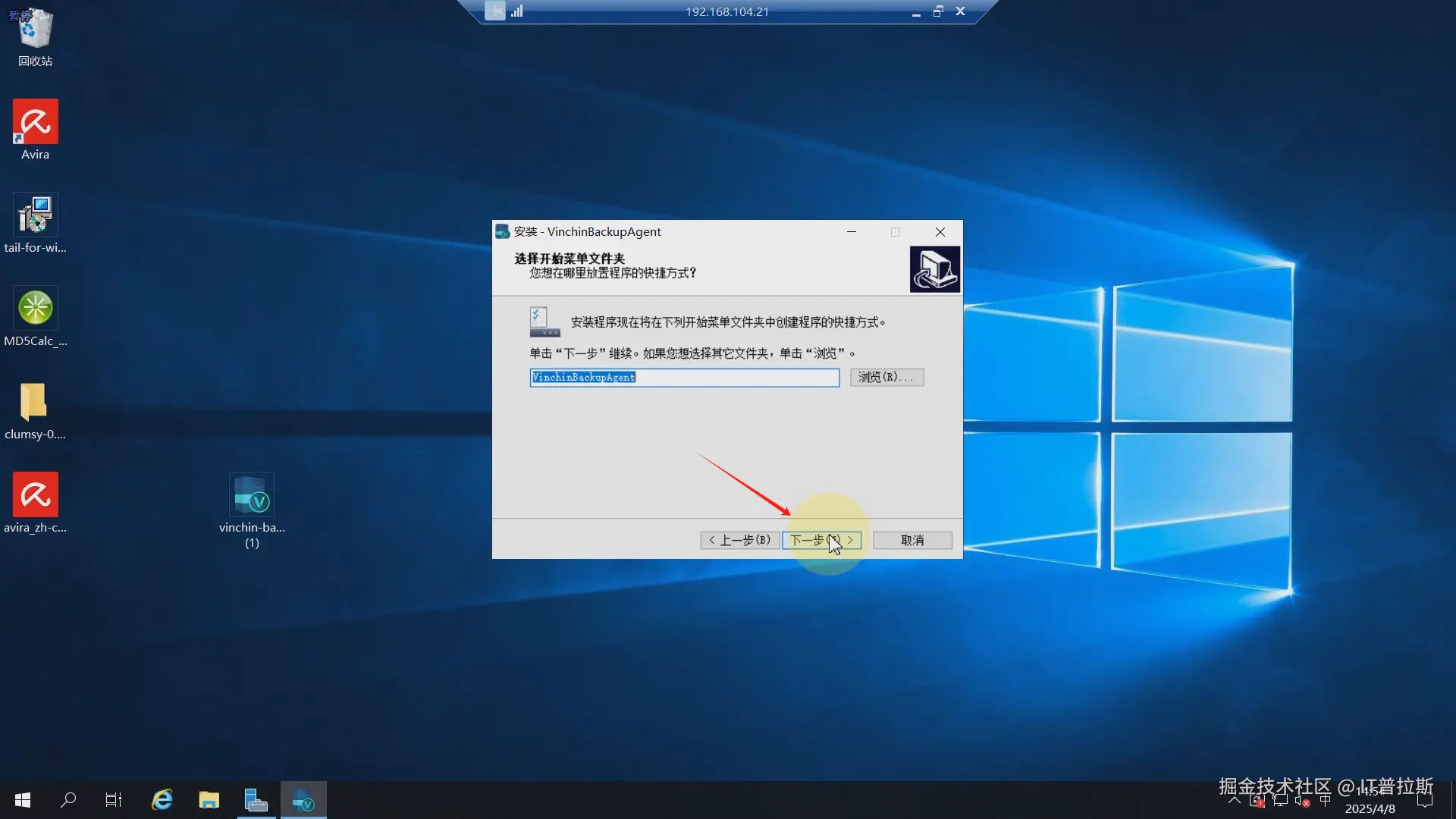Select the tail-for-windows installer icon
1456x819 pixels.
(35, 216)
